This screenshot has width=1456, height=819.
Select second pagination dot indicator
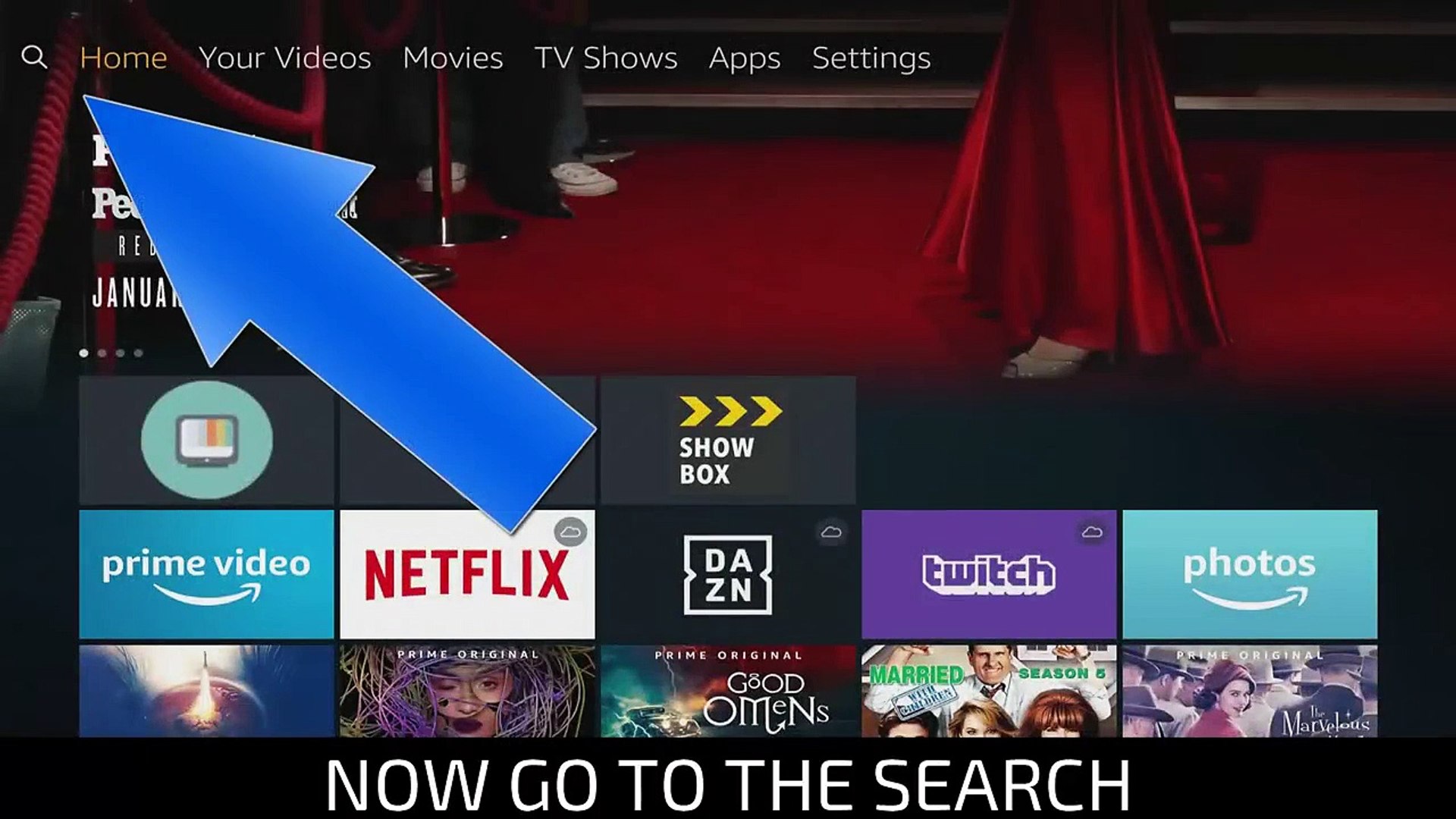click(100, 353)
